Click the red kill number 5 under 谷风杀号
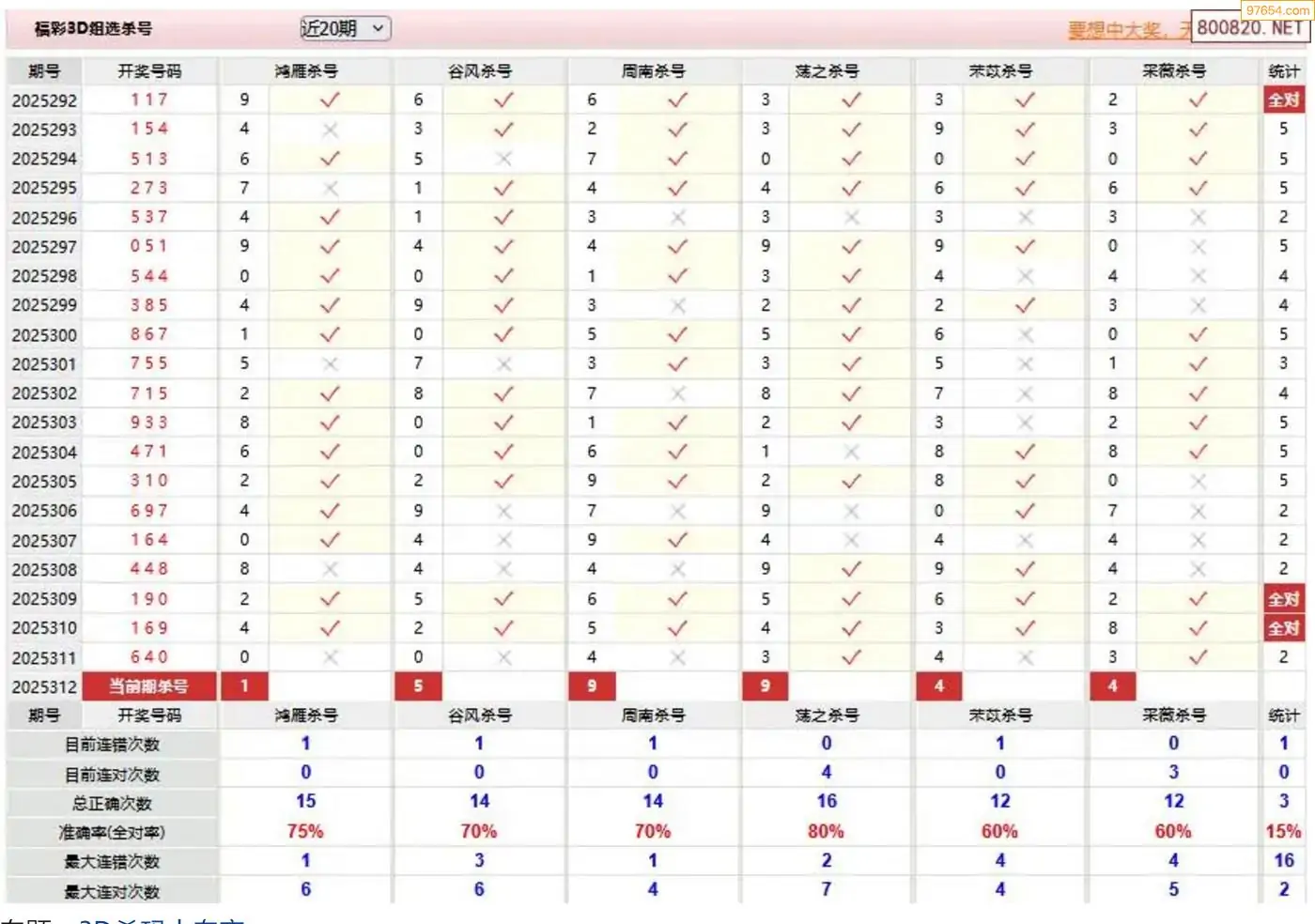The height and width of the screenshot is (924, 1315). (418, 686)
